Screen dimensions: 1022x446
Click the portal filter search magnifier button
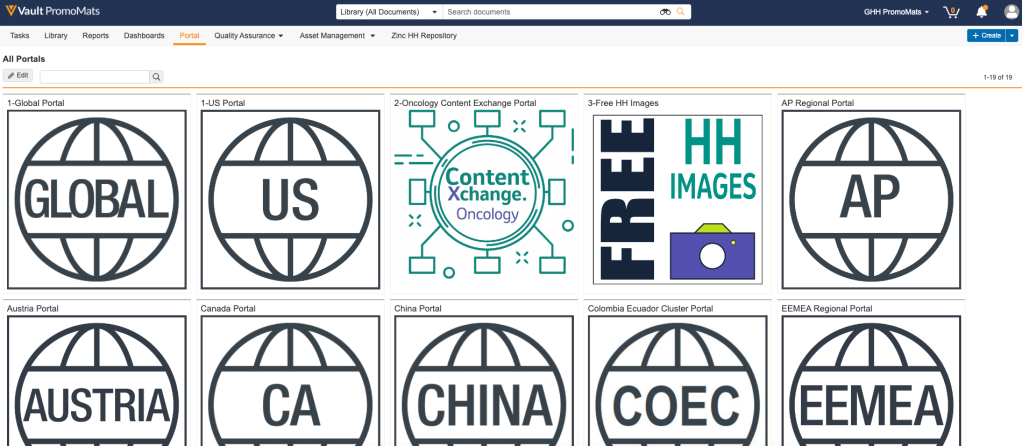point(156,77)
